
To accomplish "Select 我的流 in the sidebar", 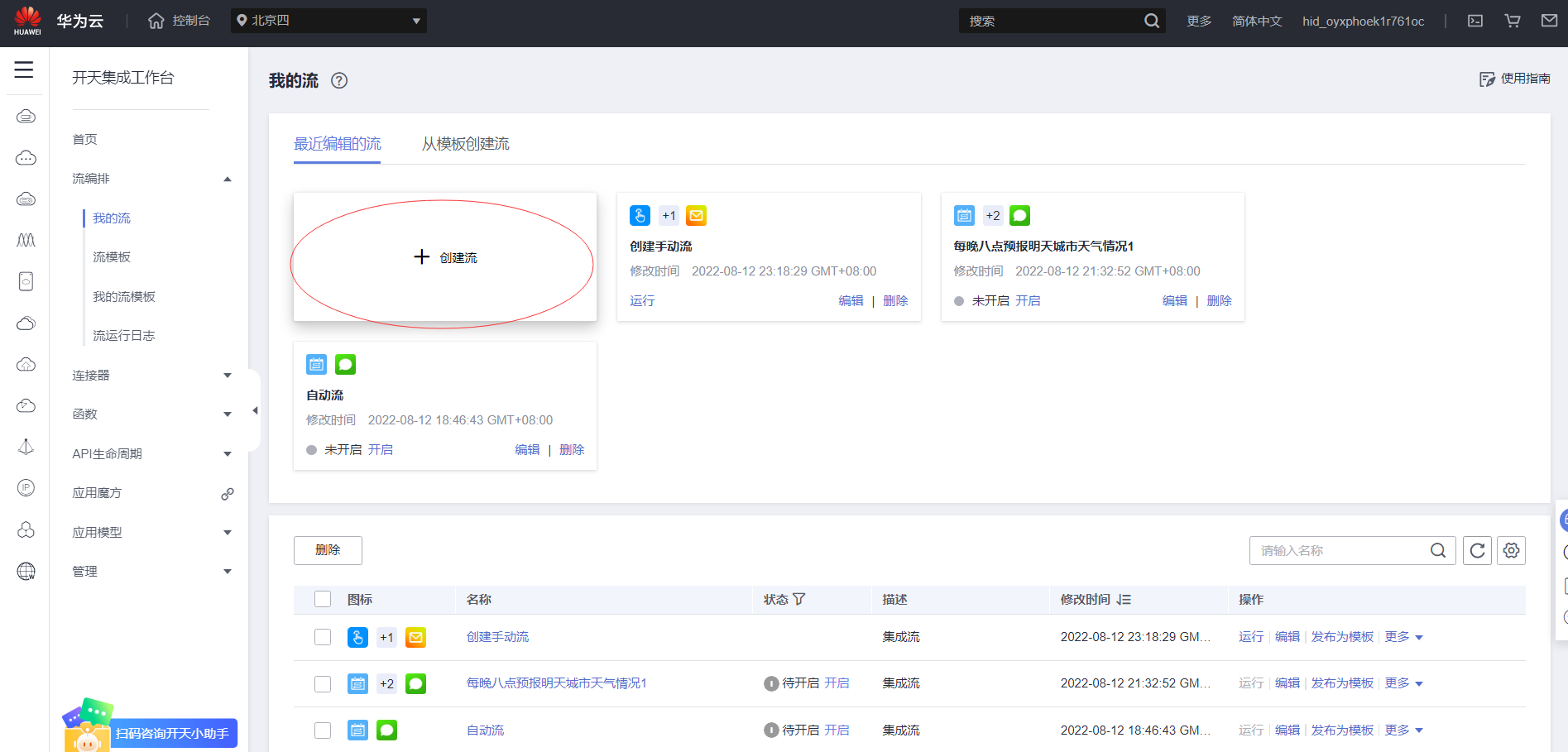I will point(112,218).
